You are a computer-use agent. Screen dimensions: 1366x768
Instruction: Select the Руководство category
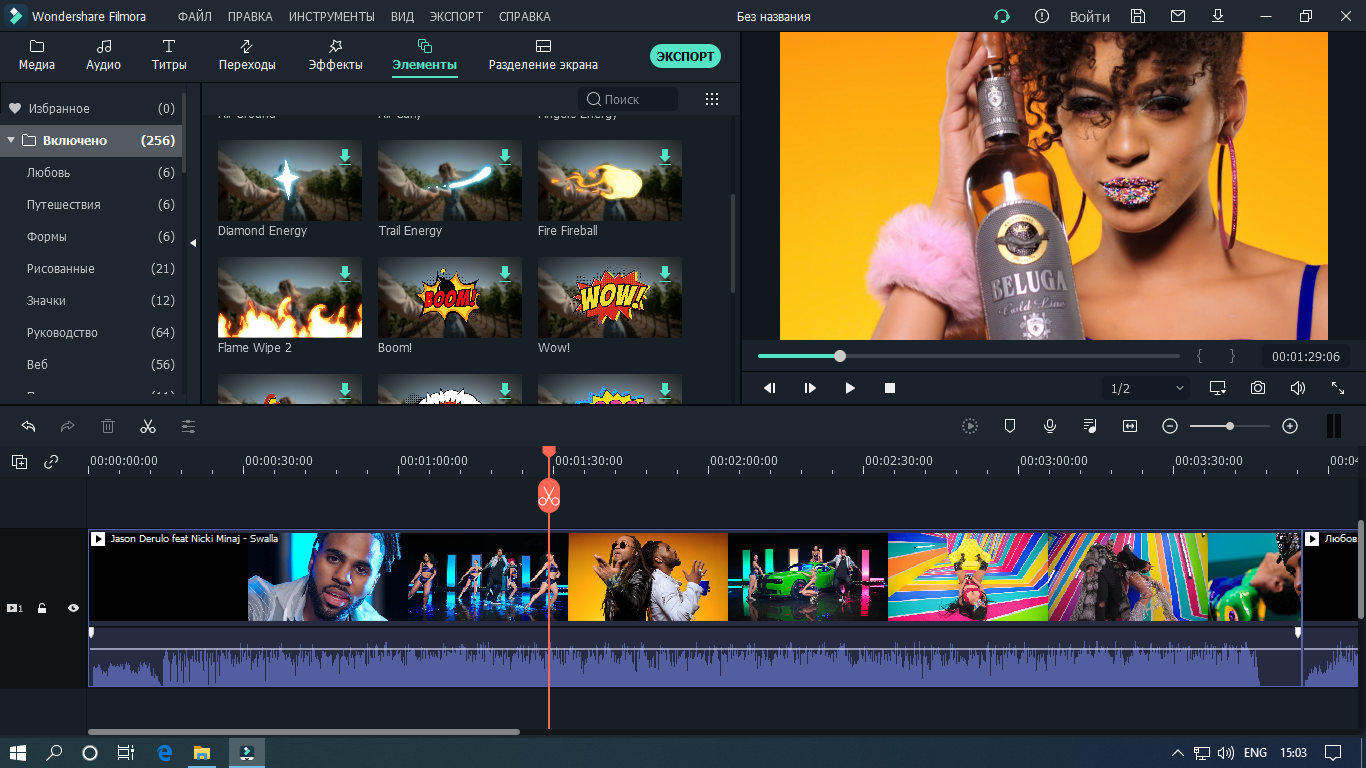(91, 332)
